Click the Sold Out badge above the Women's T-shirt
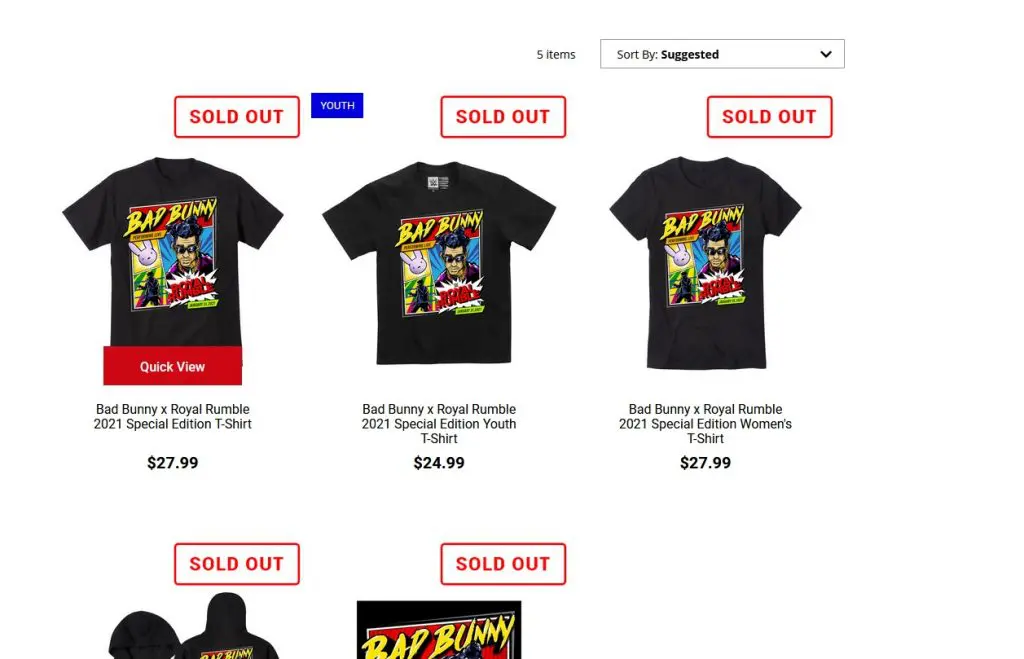This screenshot has height=659, width=1024. point(769,117)
